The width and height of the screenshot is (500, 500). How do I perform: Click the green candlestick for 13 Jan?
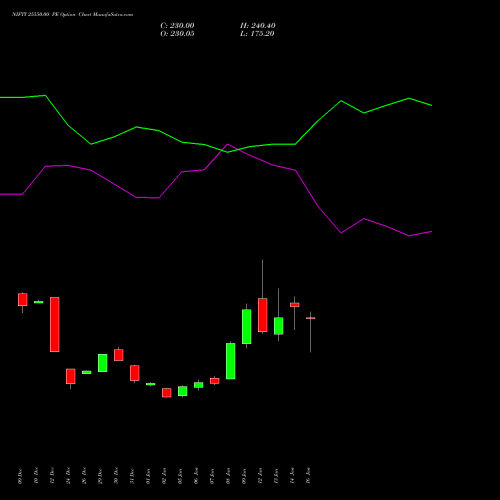click(279, 326)
